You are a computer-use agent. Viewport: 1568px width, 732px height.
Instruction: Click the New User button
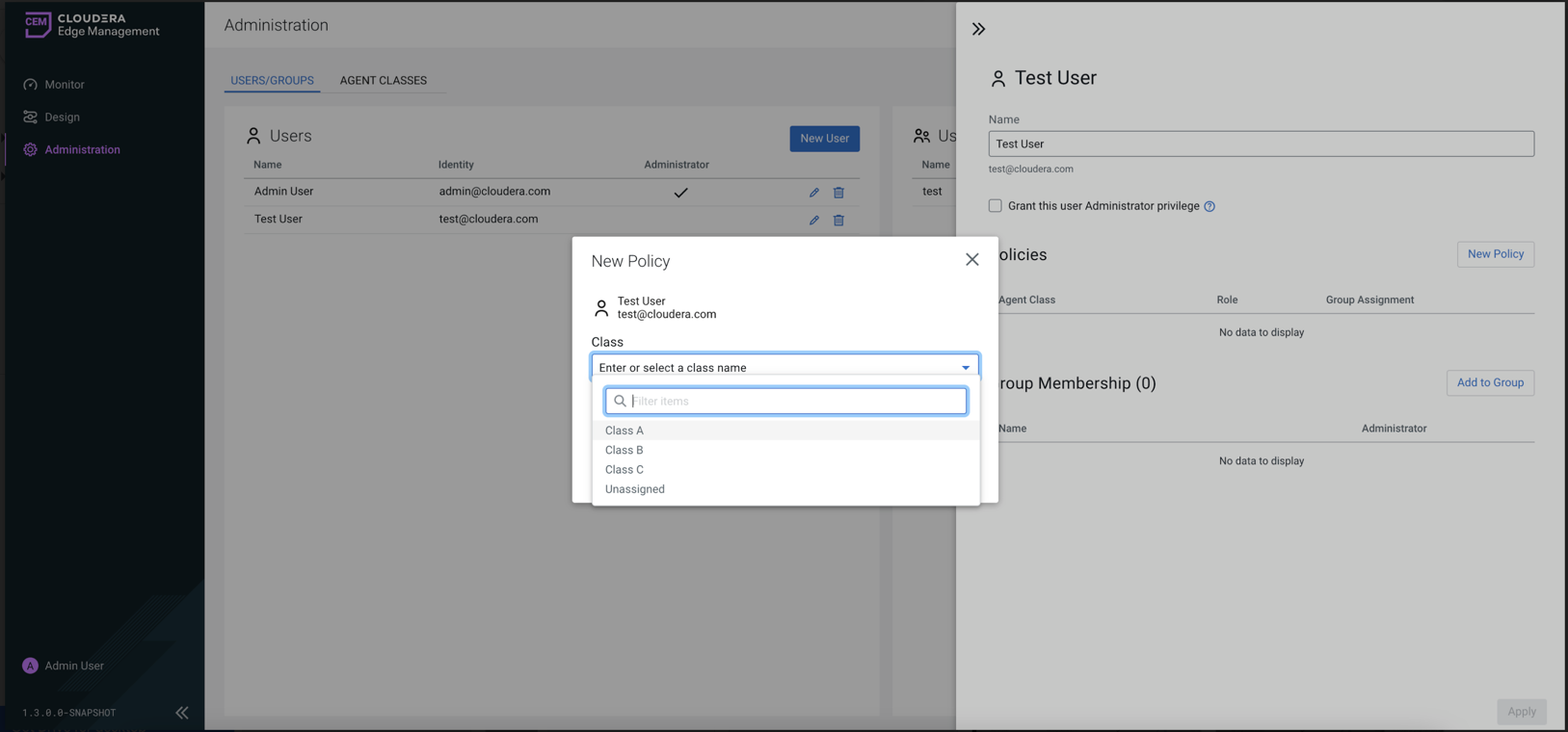(x=824, y=139)
